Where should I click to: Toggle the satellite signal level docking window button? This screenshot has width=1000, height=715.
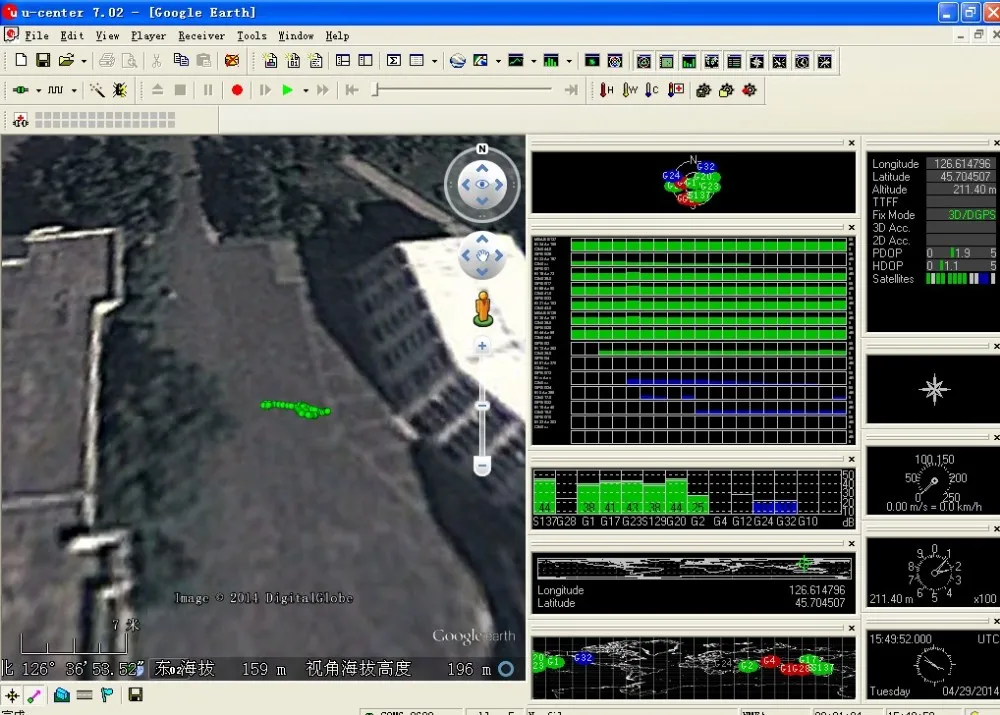[689, 61]
